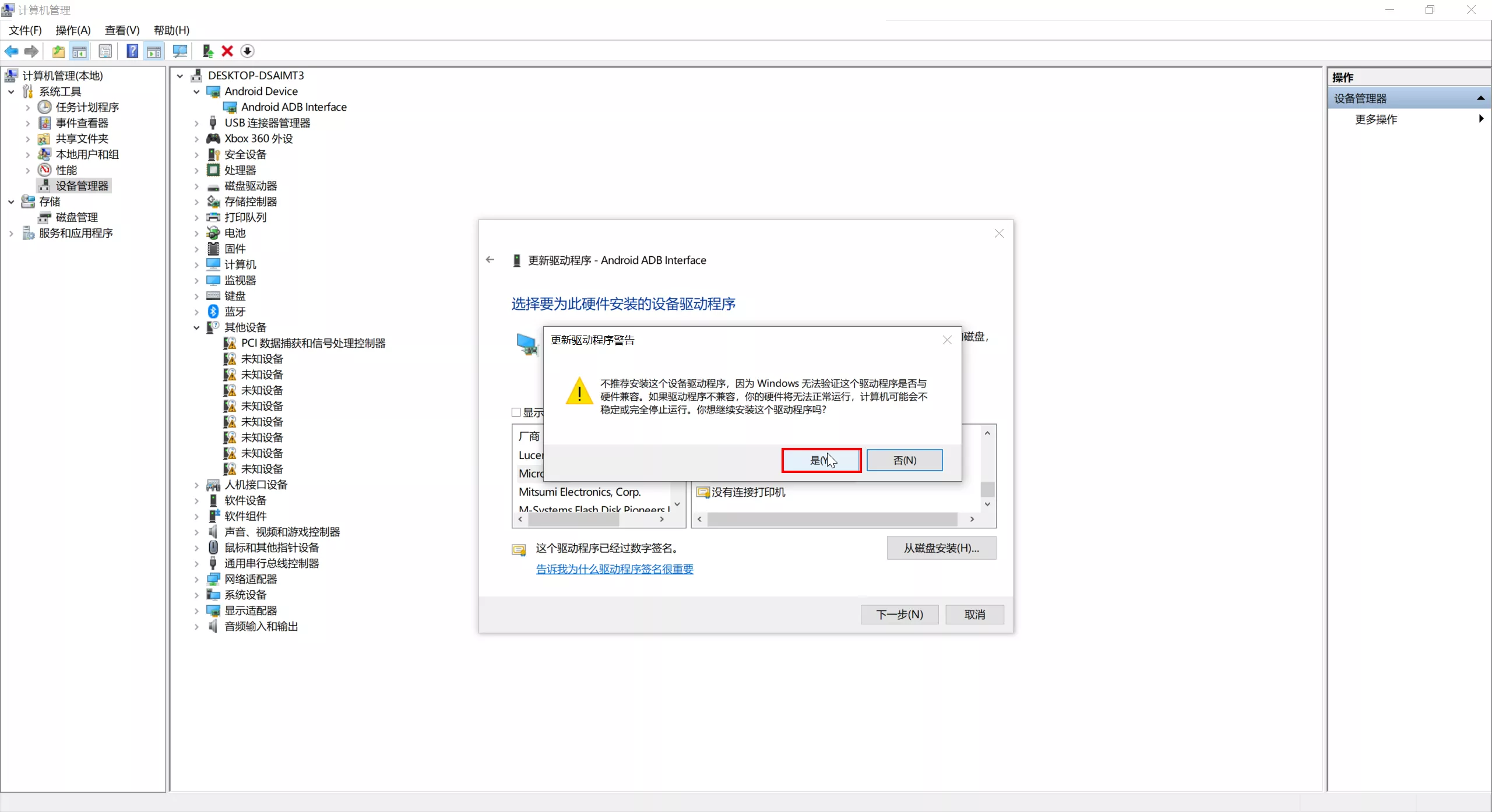The height and width of the screenshot is (812, 1492).
Task: Open the driver signing importance link
Action: tap(614, 569)
